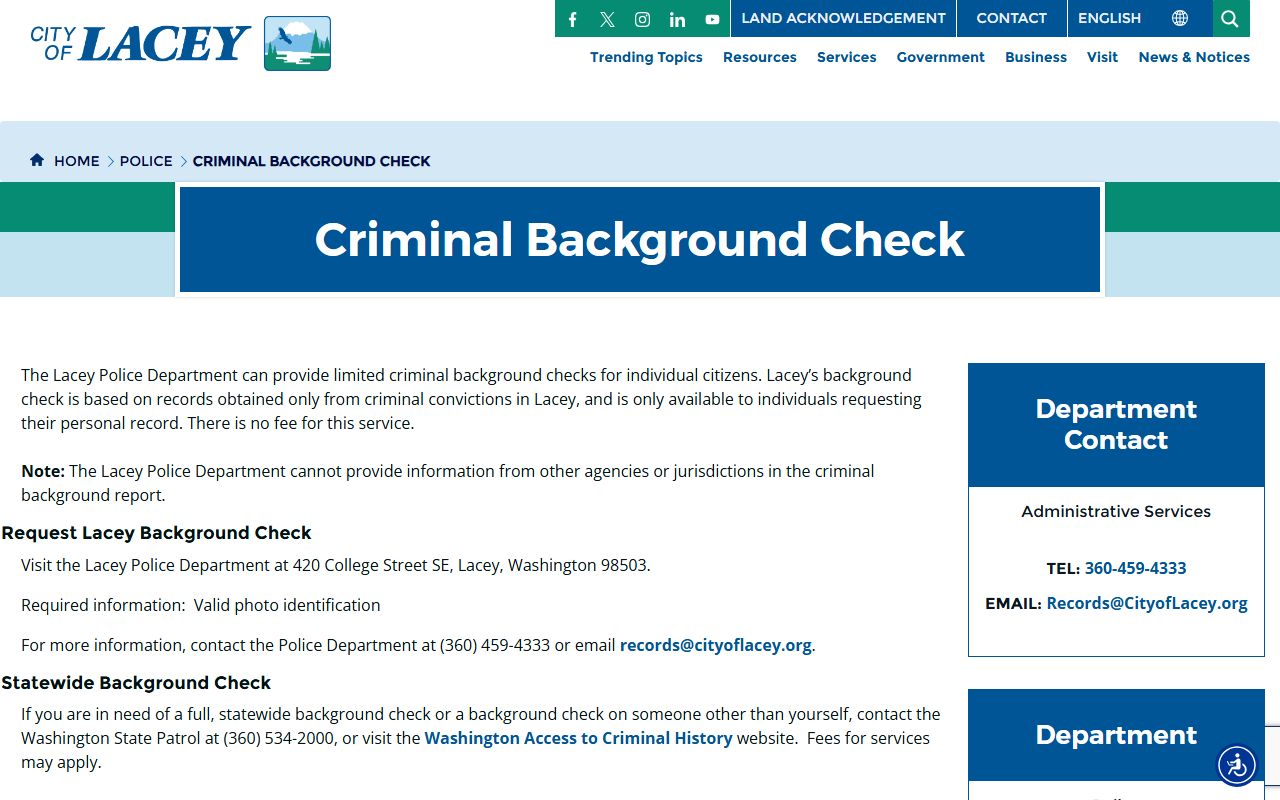Screen dimensions: 1280x800
Task: Open the Land Acknowledgement page
Action: tap(843, 18)
